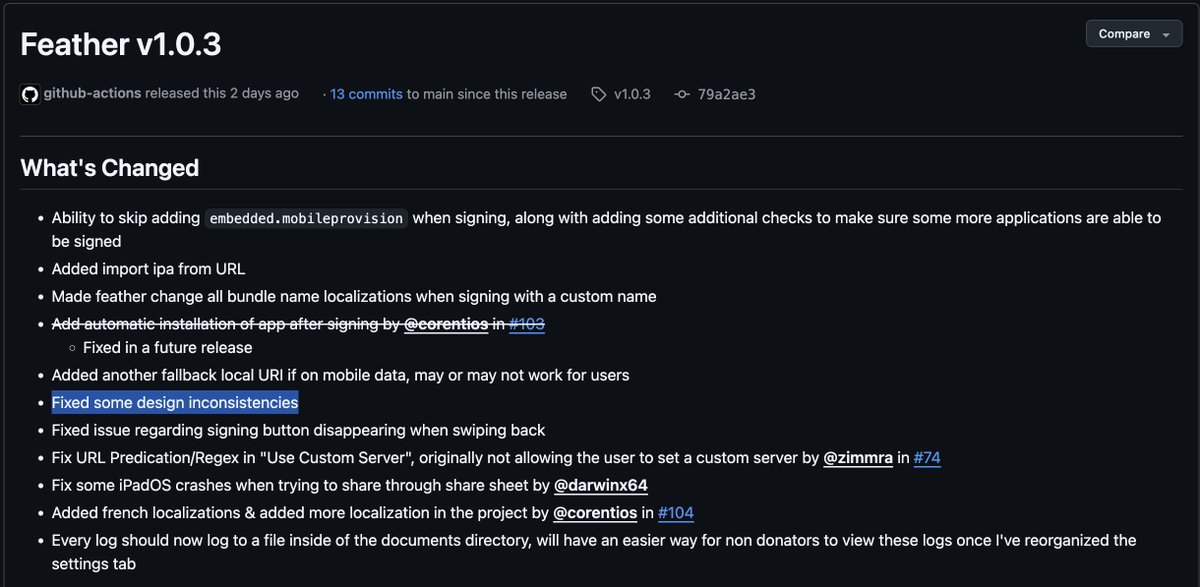This screenshot has height=587, width=1200.
Task: Open the @darwinx64 user mention
Action: click(600, 486)
